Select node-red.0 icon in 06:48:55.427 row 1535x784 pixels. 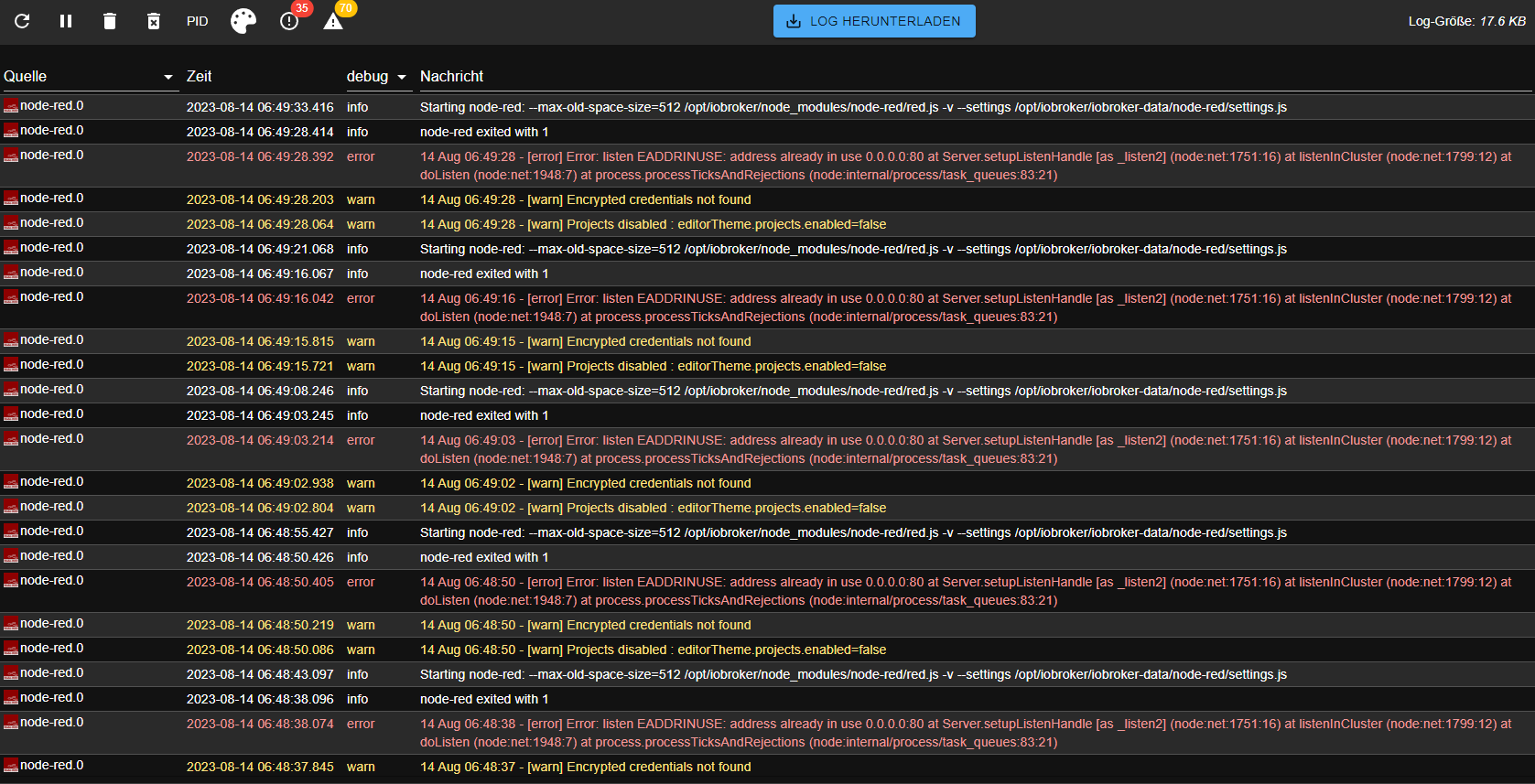click(11, 532)
